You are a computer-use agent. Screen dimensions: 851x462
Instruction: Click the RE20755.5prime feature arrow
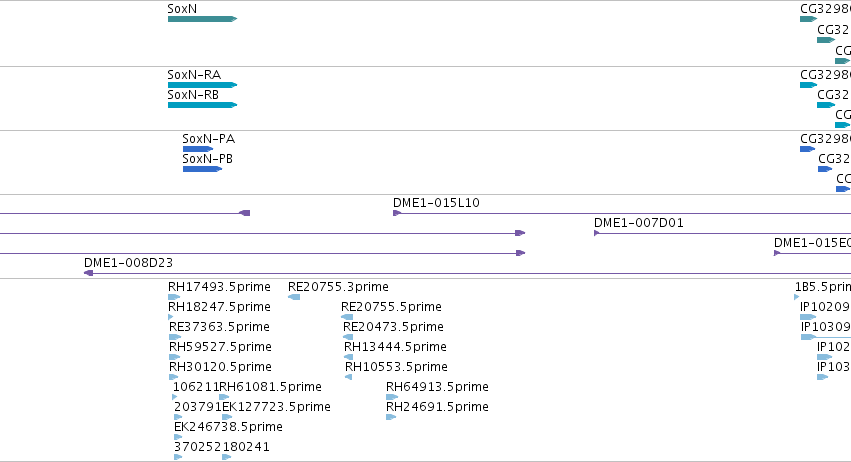coord(347,317)
